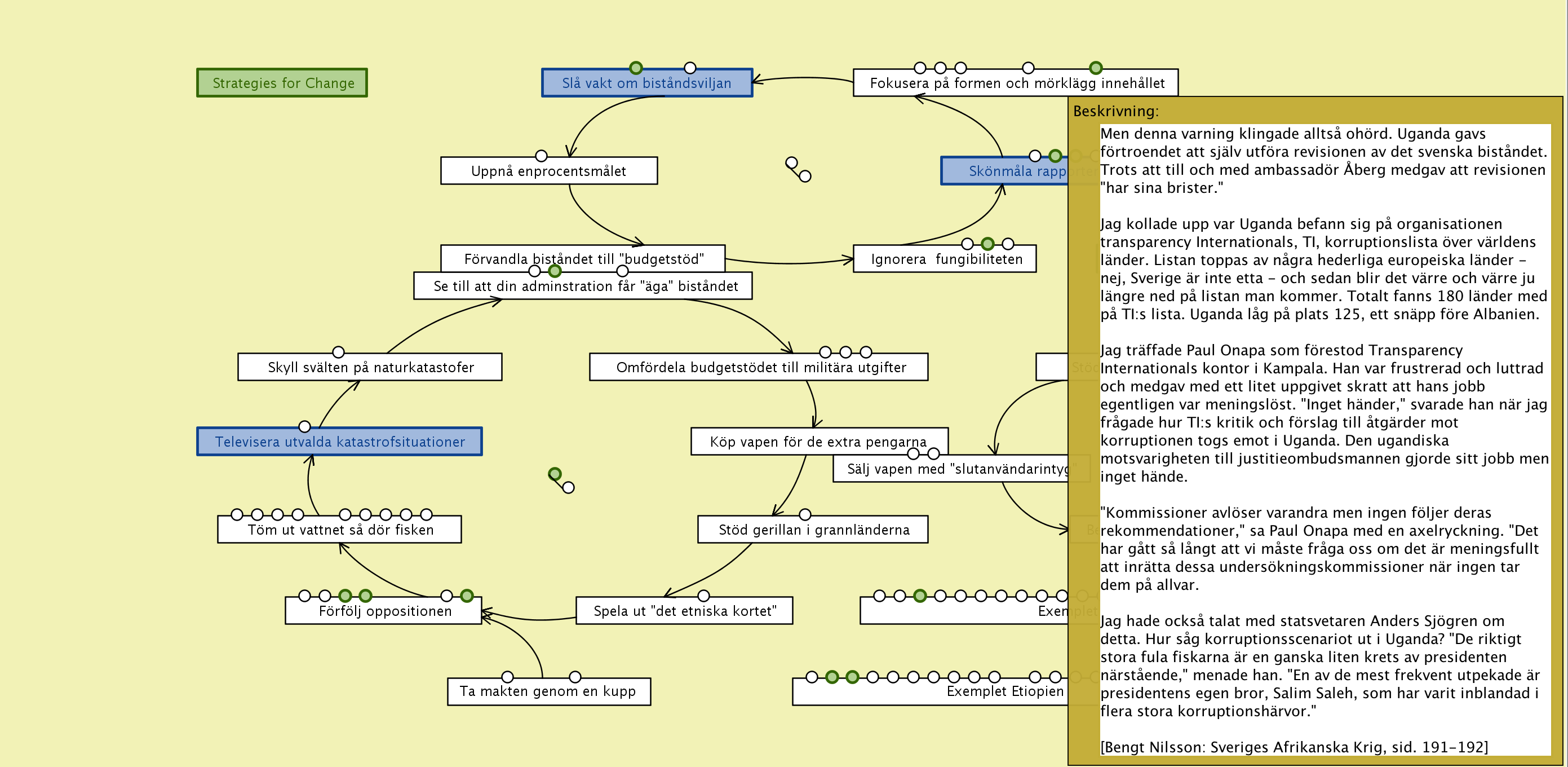1568x767 pixels.
Task: Click the circle marker above Televisera utvalda katastrofsituationer
Action: pyautogui.click(x=304, y=426)
